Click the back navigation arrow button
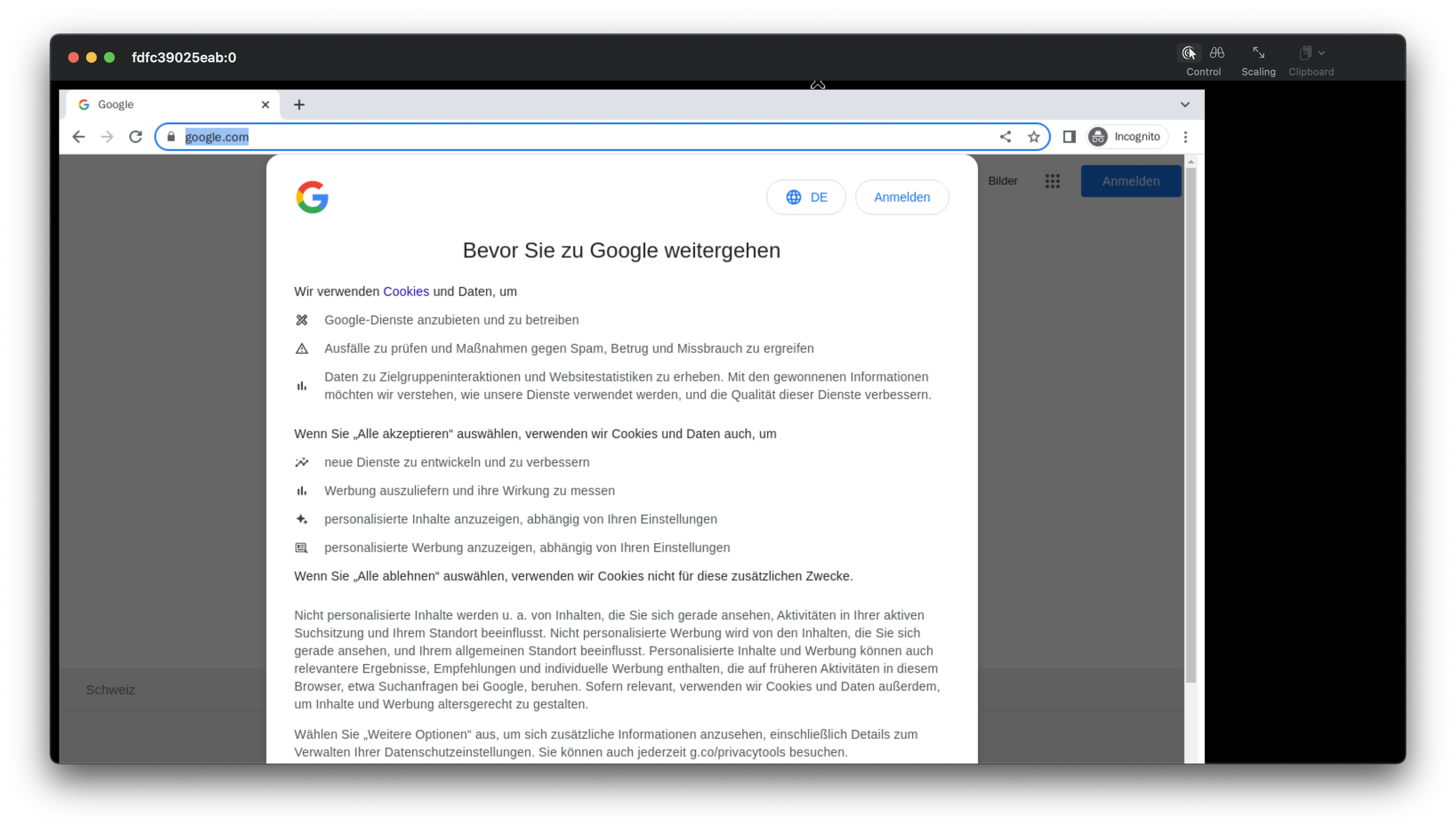 point(78,136)
